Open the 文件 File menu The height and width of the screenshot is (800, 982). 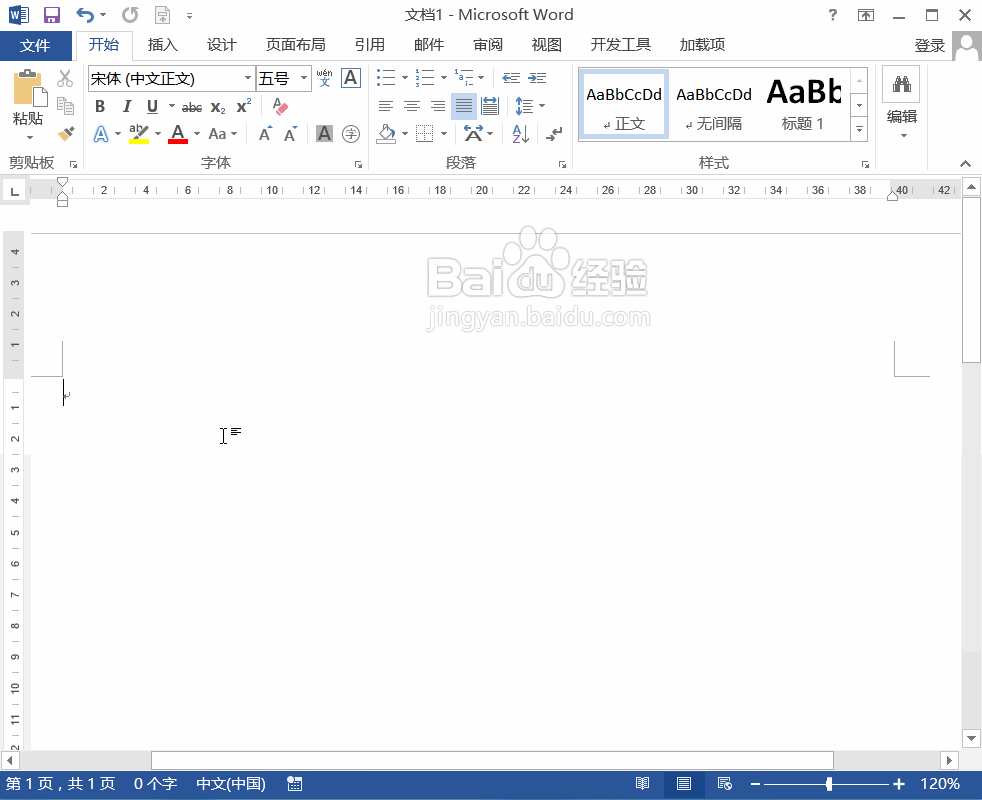click(35, 46)
